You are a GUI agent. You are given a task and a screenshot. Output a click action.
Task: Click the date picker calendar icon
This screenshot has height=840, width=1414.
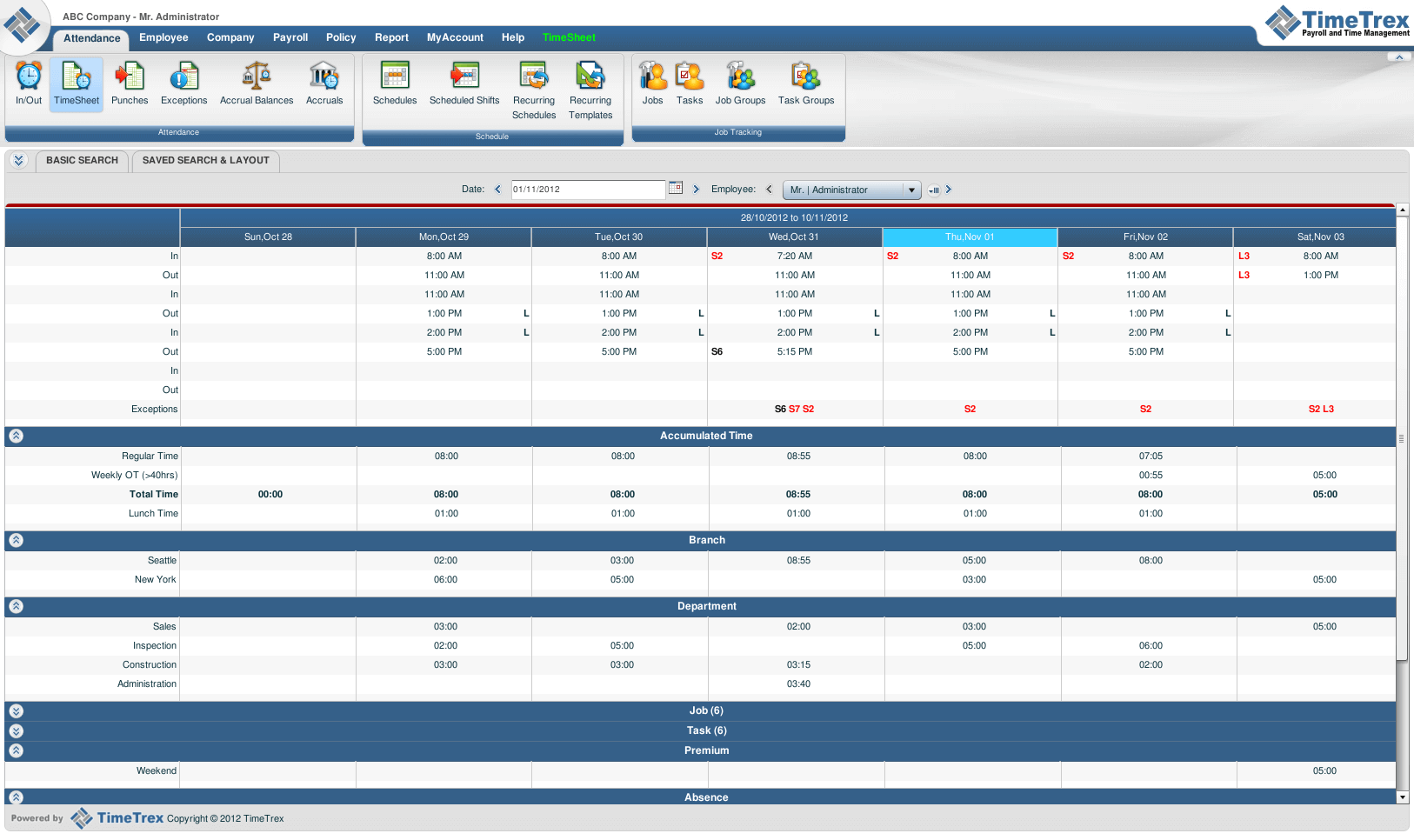[x=676, y=188]
